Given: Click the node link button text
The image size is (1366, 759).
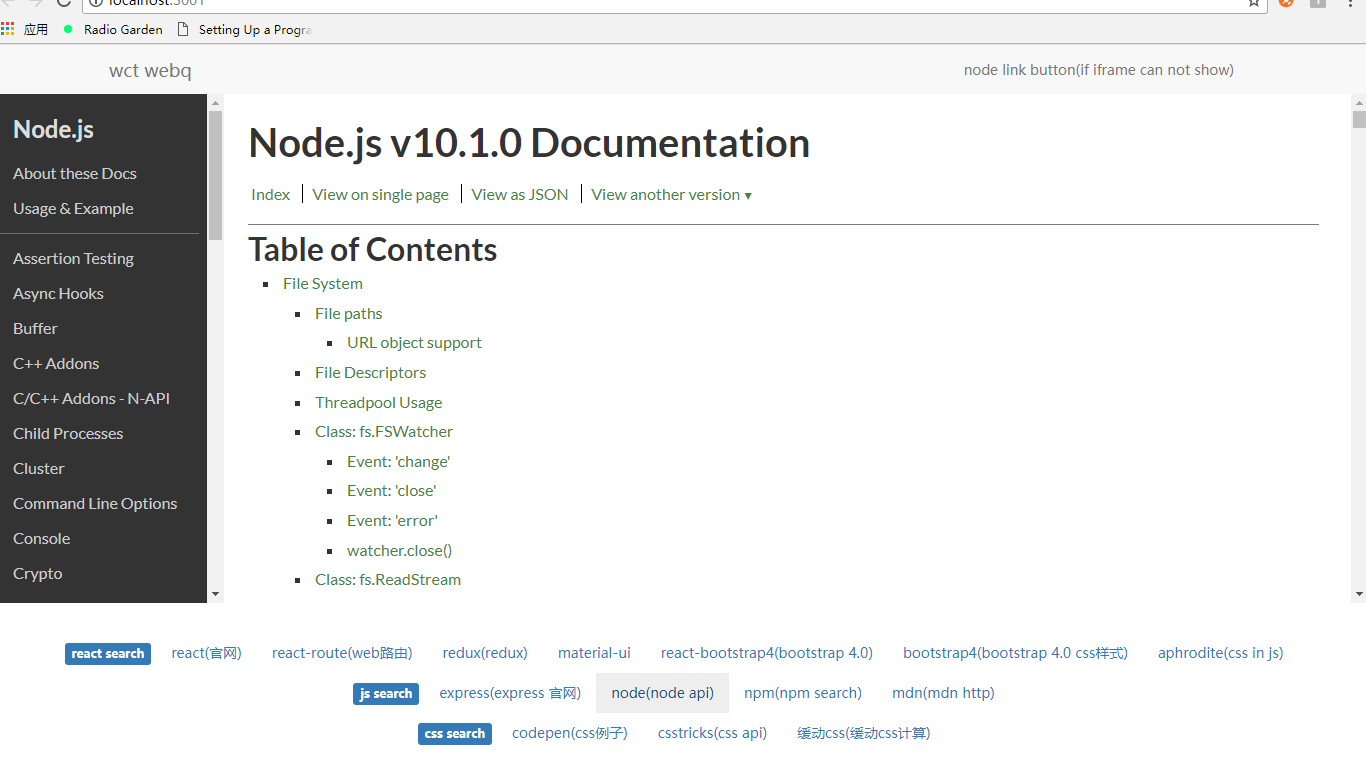Looking at the screenshot, I should 1098,70.
